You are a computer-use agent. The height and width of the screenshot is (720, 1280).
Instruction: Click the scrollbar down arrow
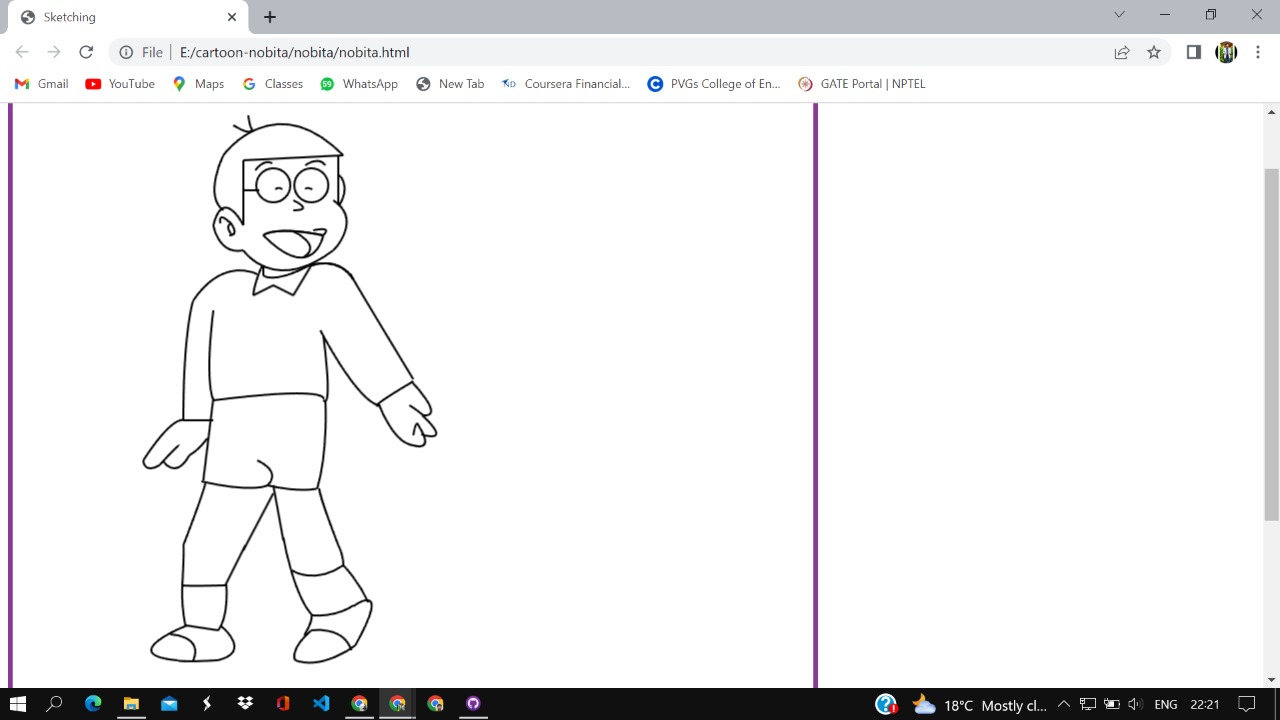(x=1271, y=679)
